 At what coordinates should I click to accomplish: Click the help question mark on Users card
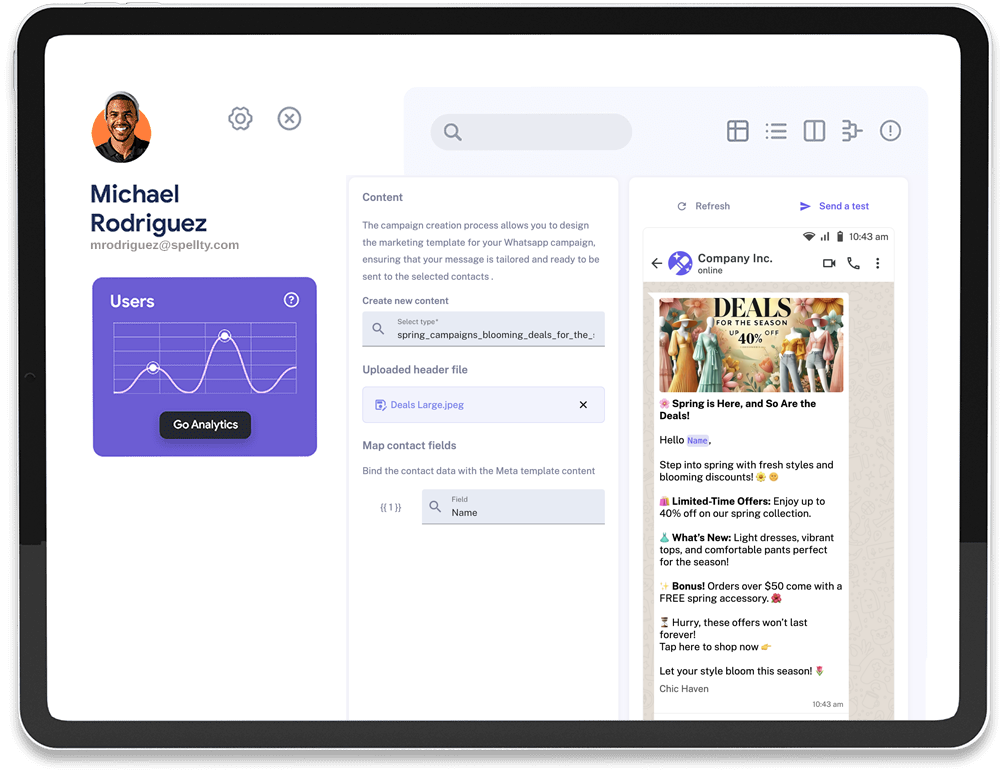click(291, 300)
